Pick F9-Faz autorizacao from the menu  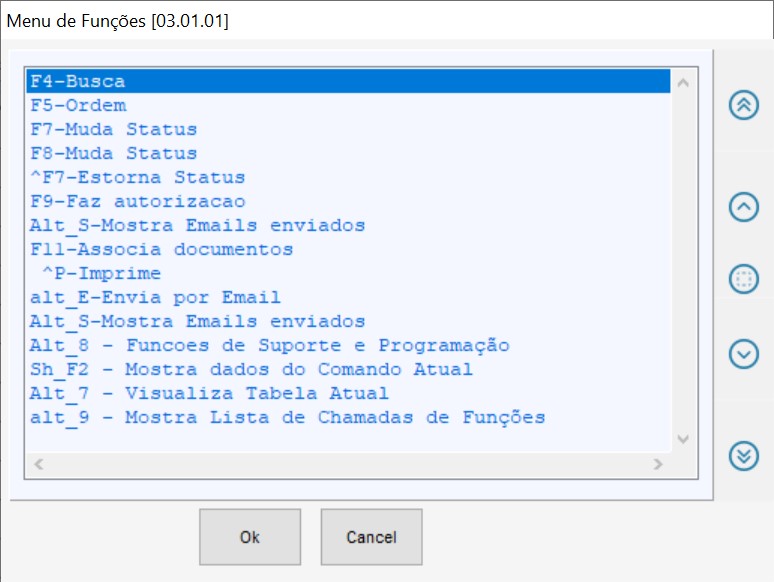click(x=137, y=201)
